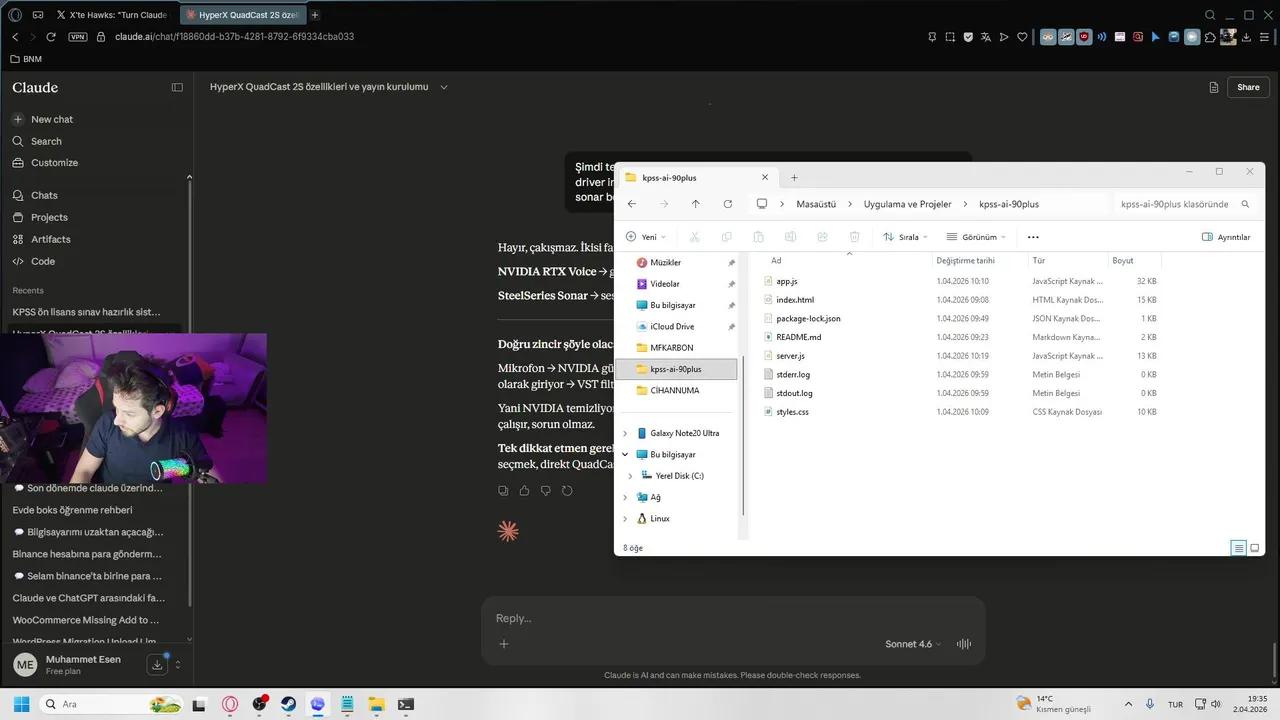Open Steam from the taskbar

[x=289, y=704]
